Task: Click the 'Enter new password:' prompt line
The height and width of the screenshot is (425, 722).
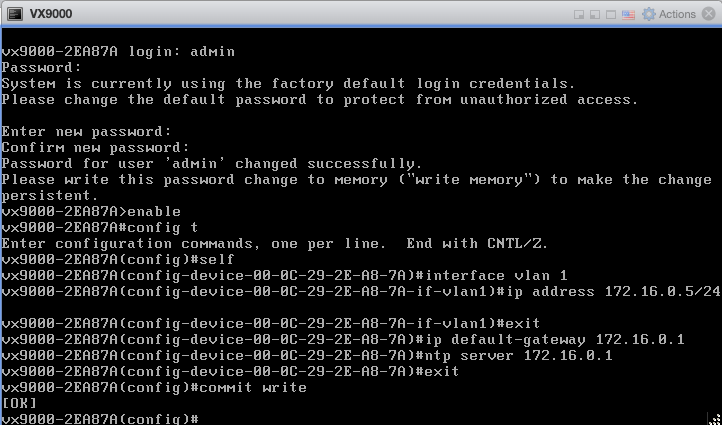Action: [86, 131]
